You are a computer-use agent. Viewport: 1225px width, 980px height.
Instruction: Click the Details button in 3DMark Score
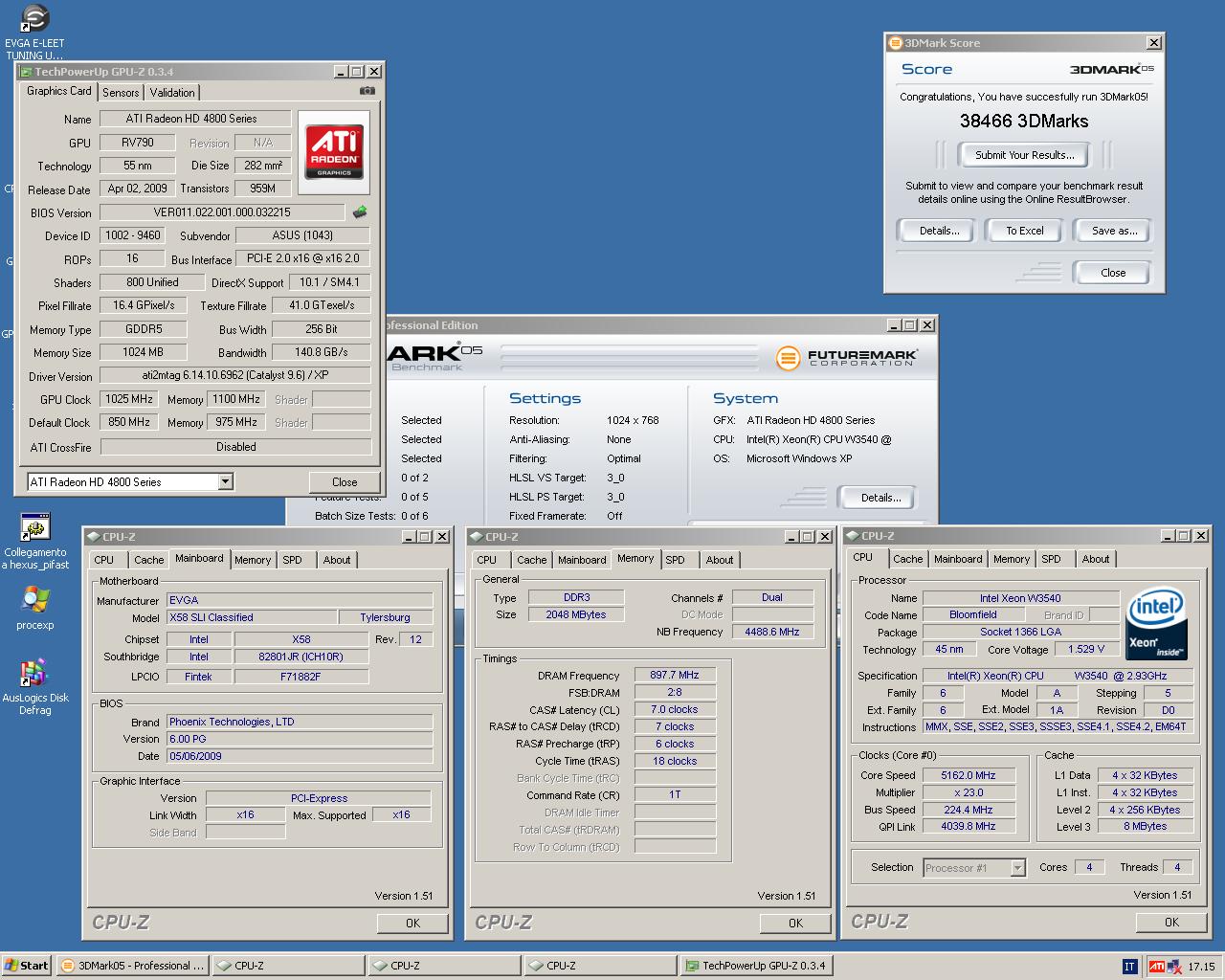(x=940, y=231)
